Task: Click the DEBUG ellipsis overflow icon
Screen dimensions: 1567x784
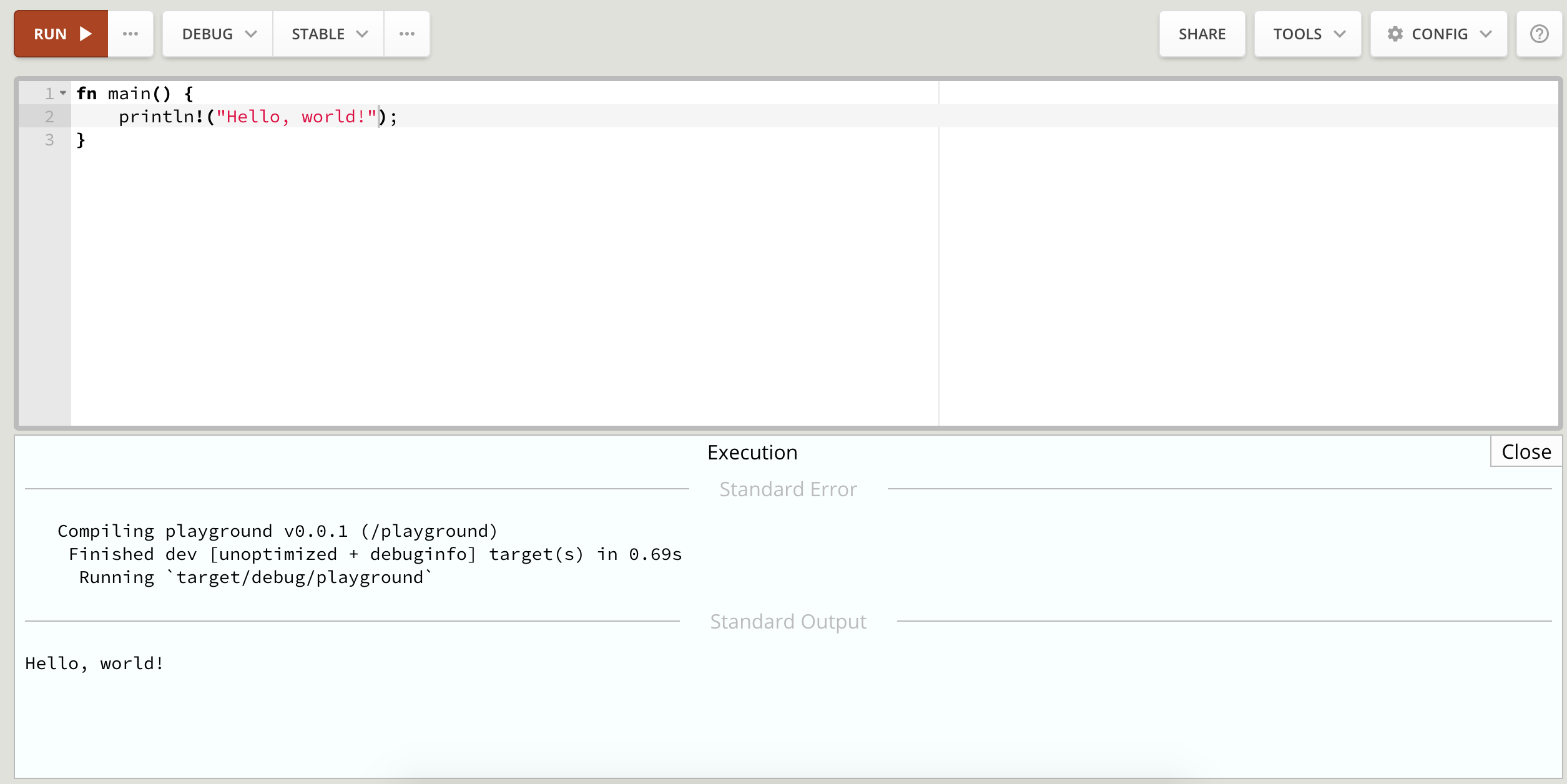Action: (407, 33)
